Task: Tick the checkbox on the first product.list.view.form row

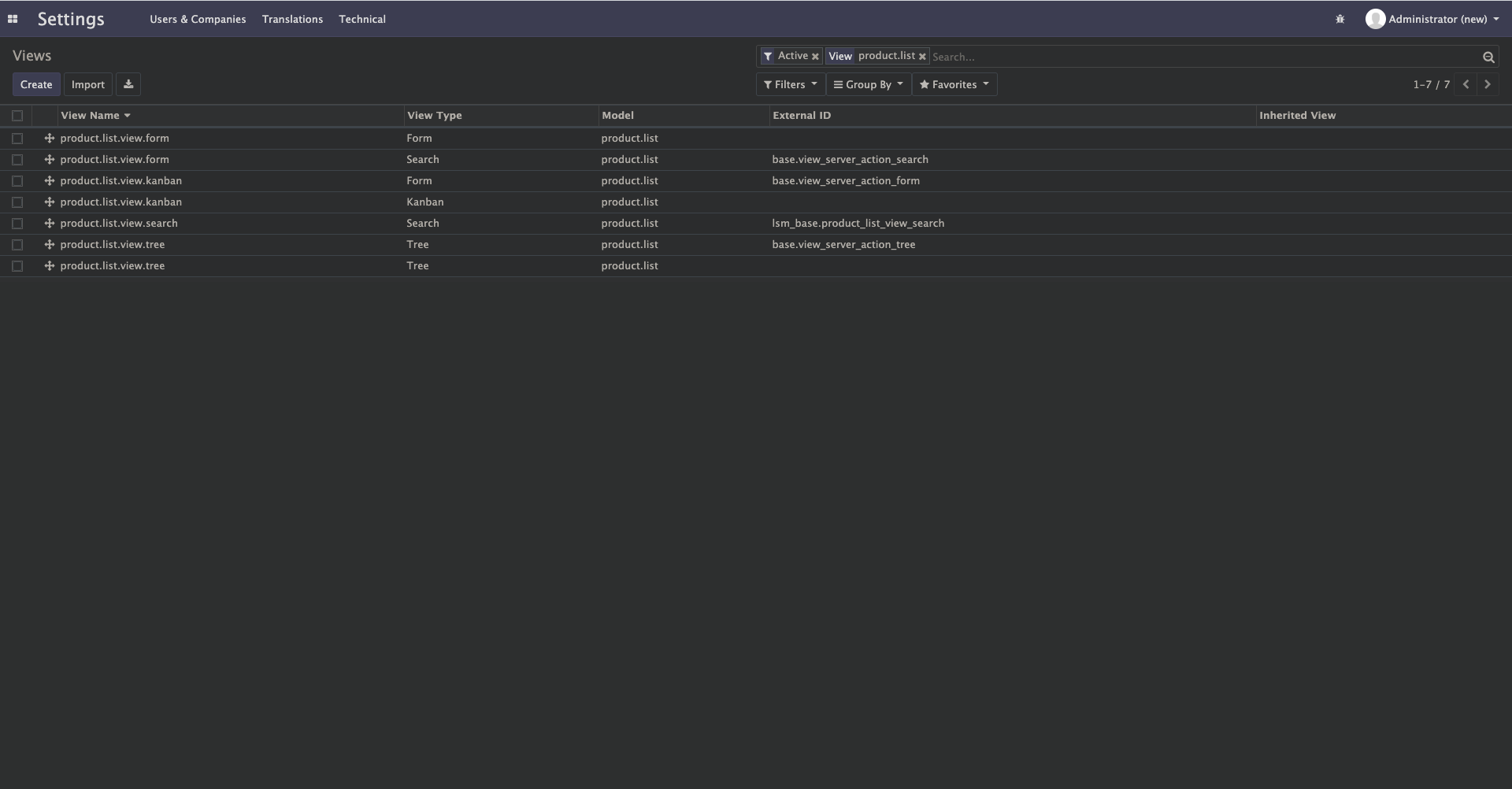Action: [x=17, y=139]
